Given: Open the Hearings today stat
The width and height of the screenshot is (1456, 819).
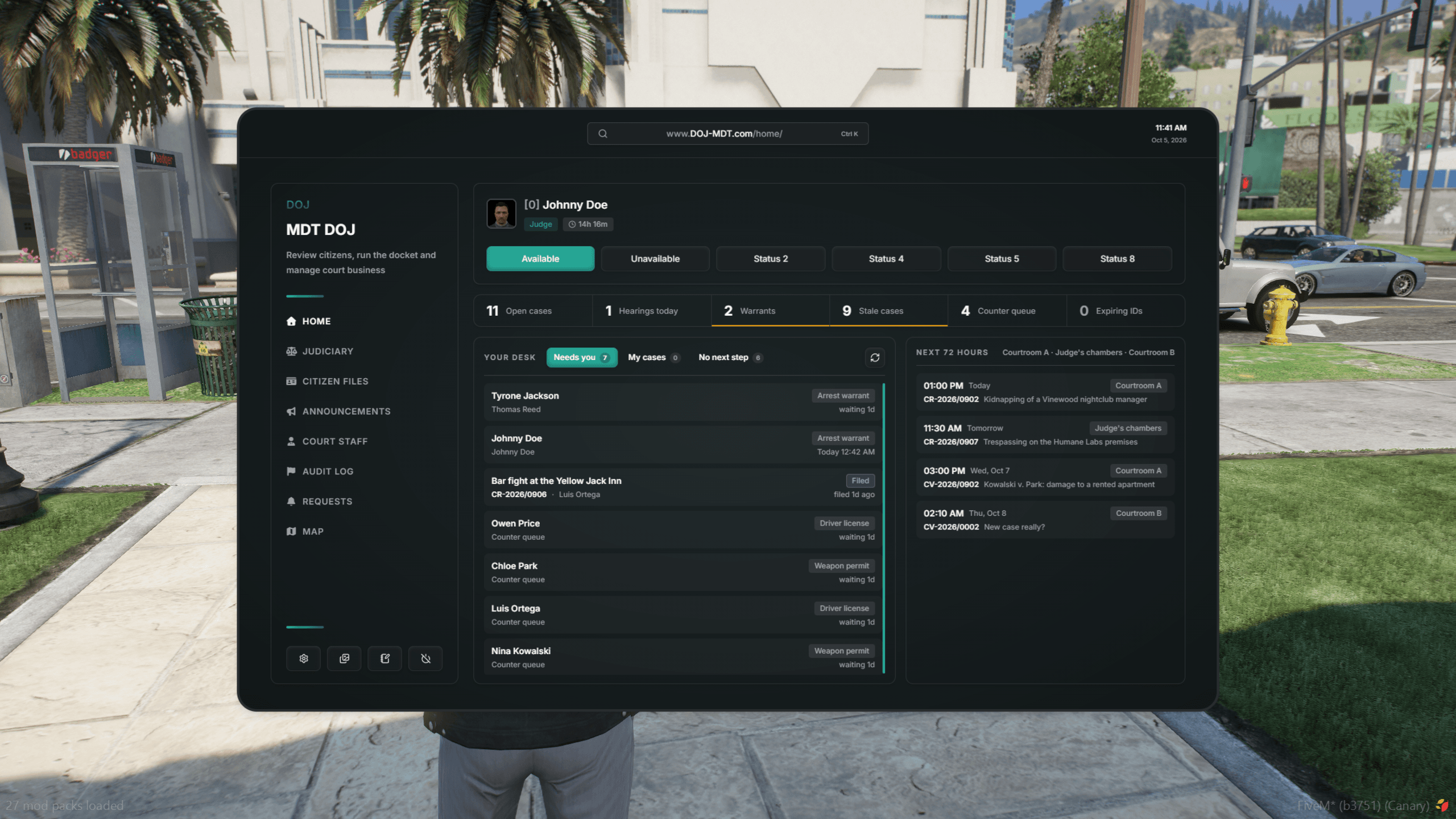Looking at the screenshot, I should click(652, 311).
